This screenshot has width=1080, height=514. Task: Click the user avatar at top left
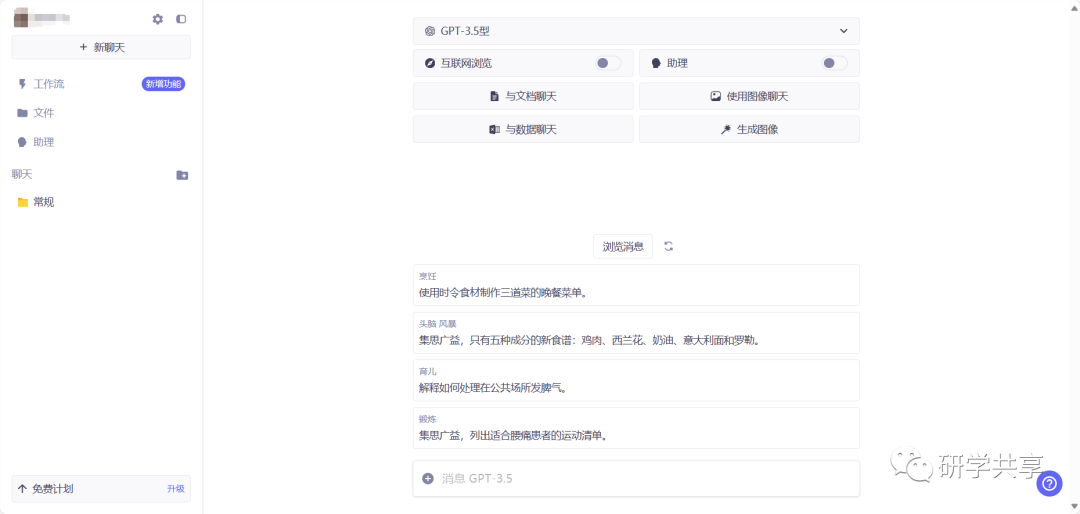click(x=22, y=18)
